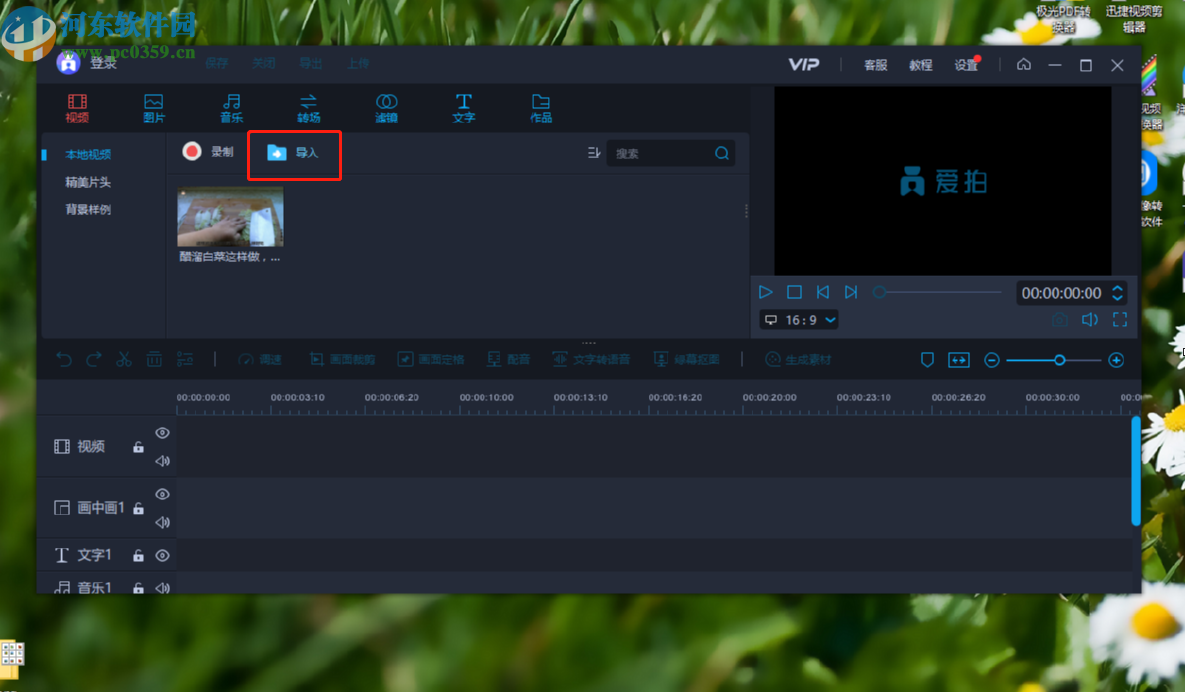Select the 醋溜白菜 video thumbnail
The height and width of the screenshot is (692, 1185).
coord(230,217)
